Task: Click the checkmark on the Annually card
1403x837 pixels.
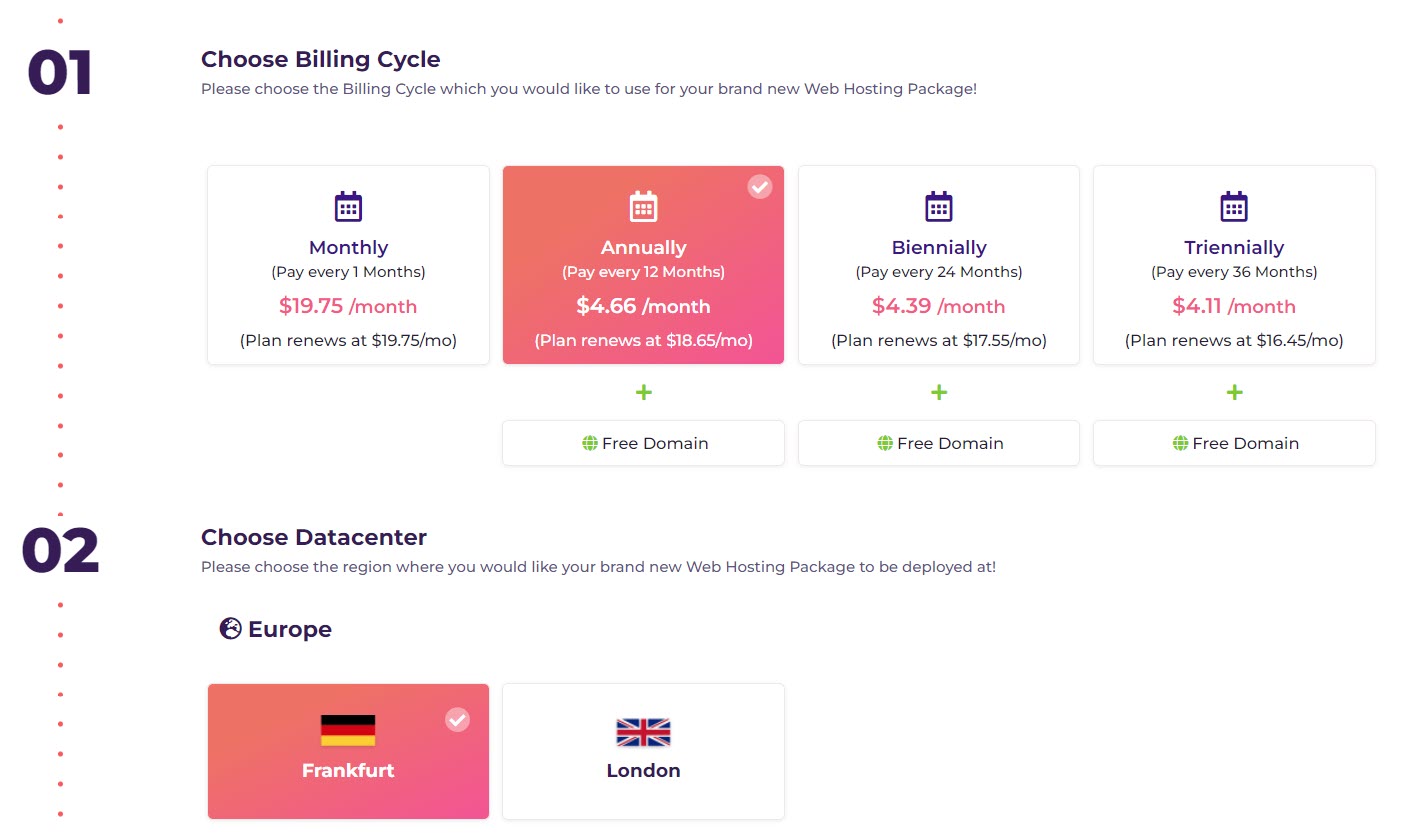Action: pyautogui.click(x=760, y=186)
